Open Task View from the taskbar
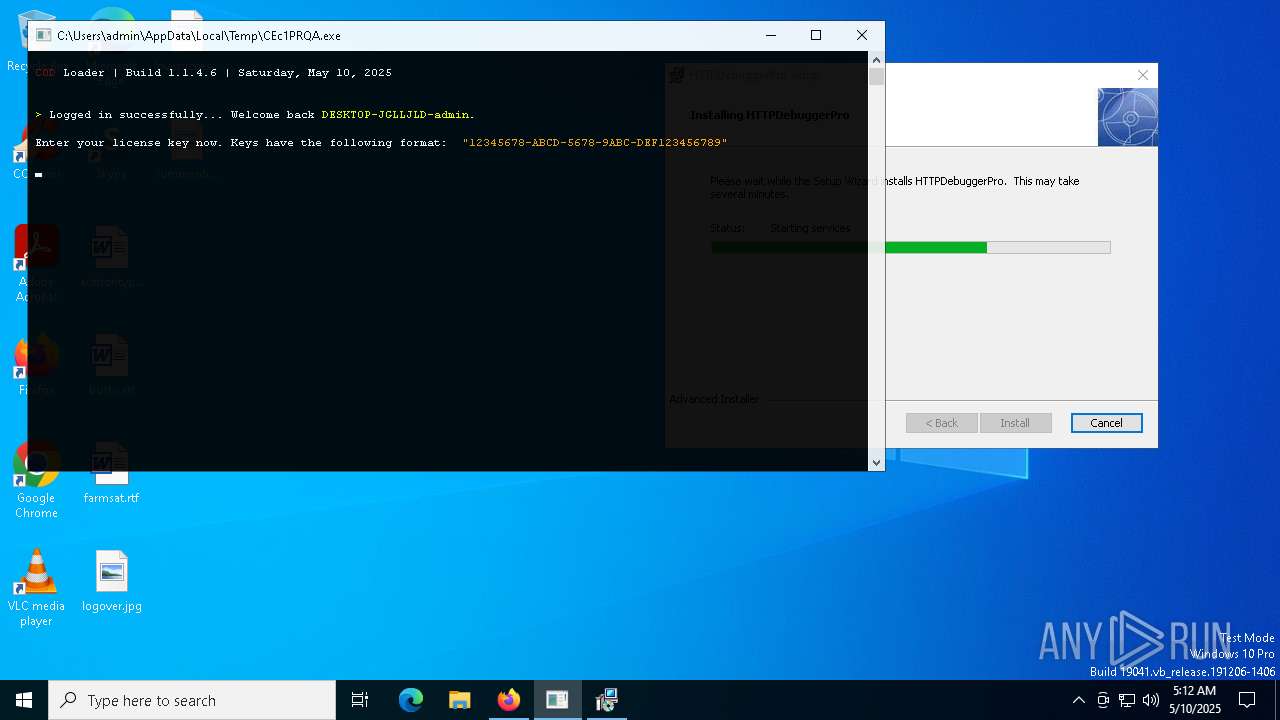 360,700
